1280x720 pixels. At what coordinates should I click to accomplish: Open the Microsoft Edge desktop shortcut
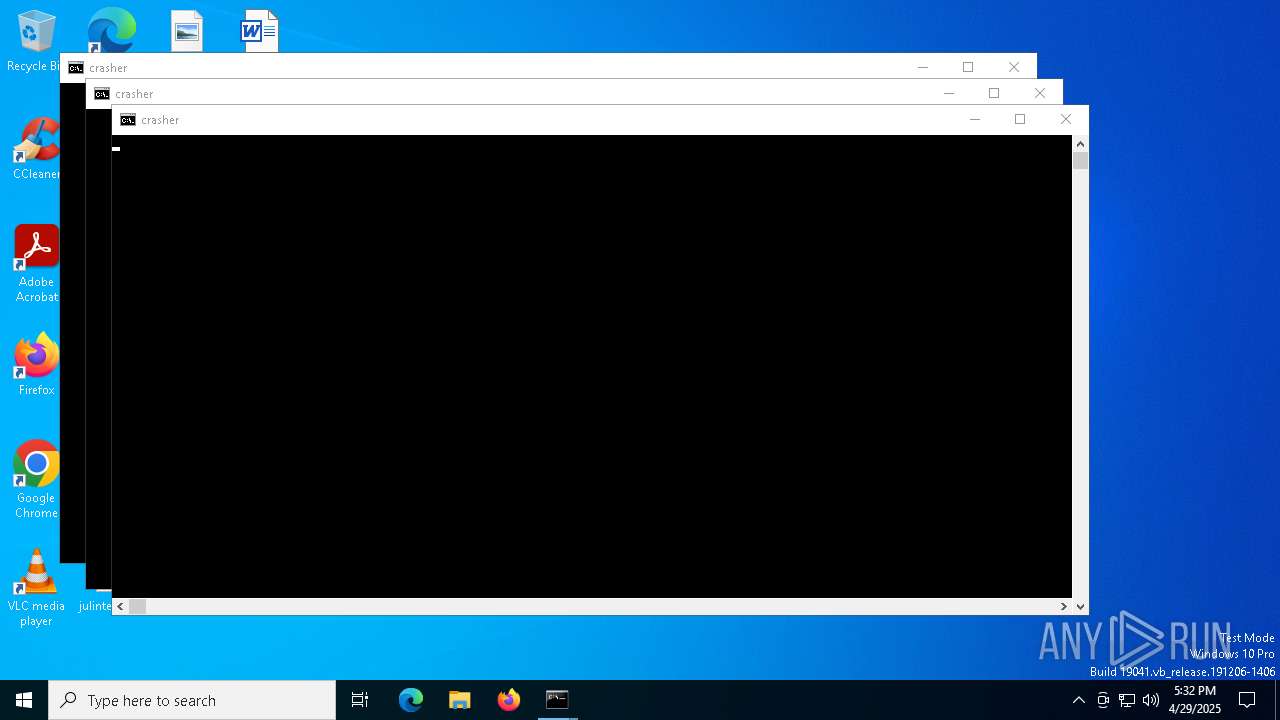point(111,30)
